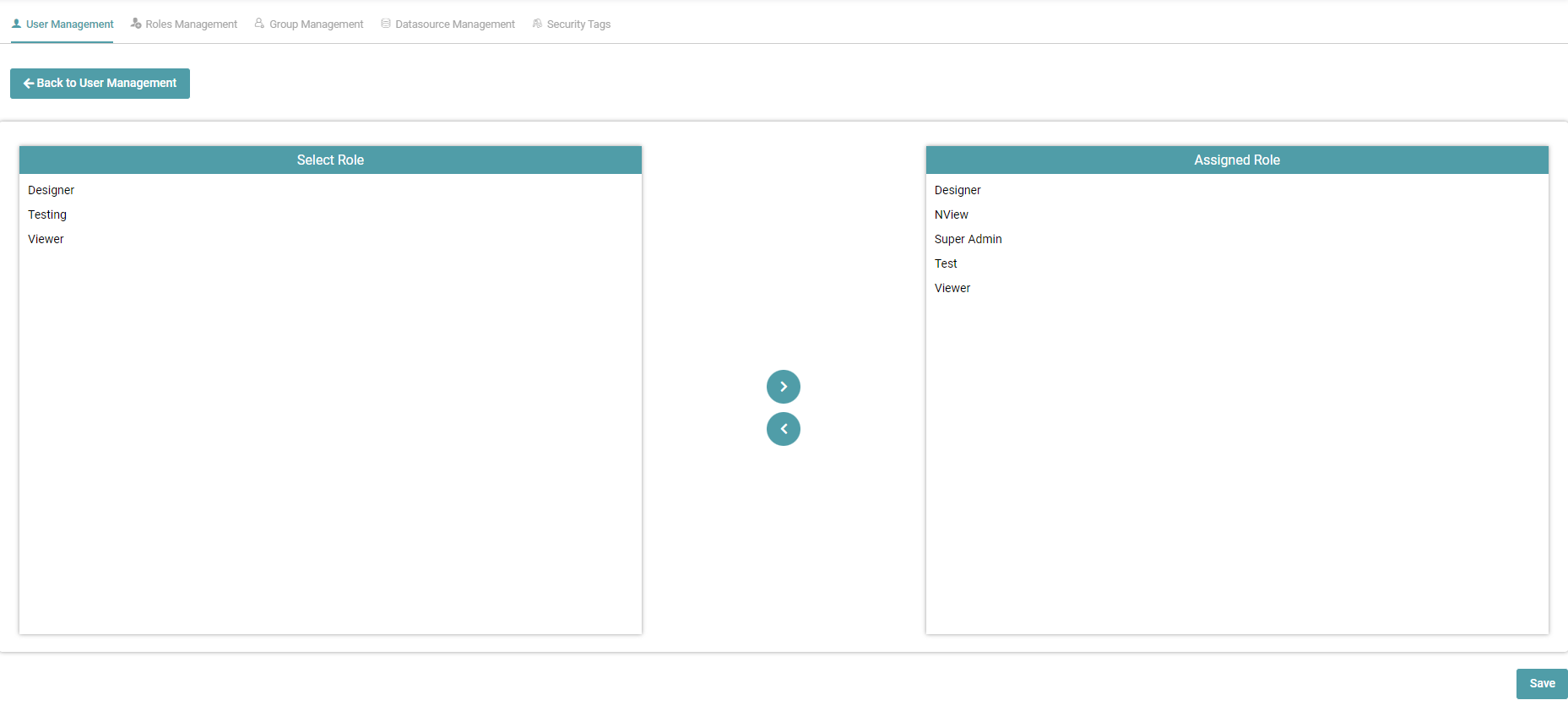
Task: Select Viewer in Select Role list
Action: click(x=46, y=240)
